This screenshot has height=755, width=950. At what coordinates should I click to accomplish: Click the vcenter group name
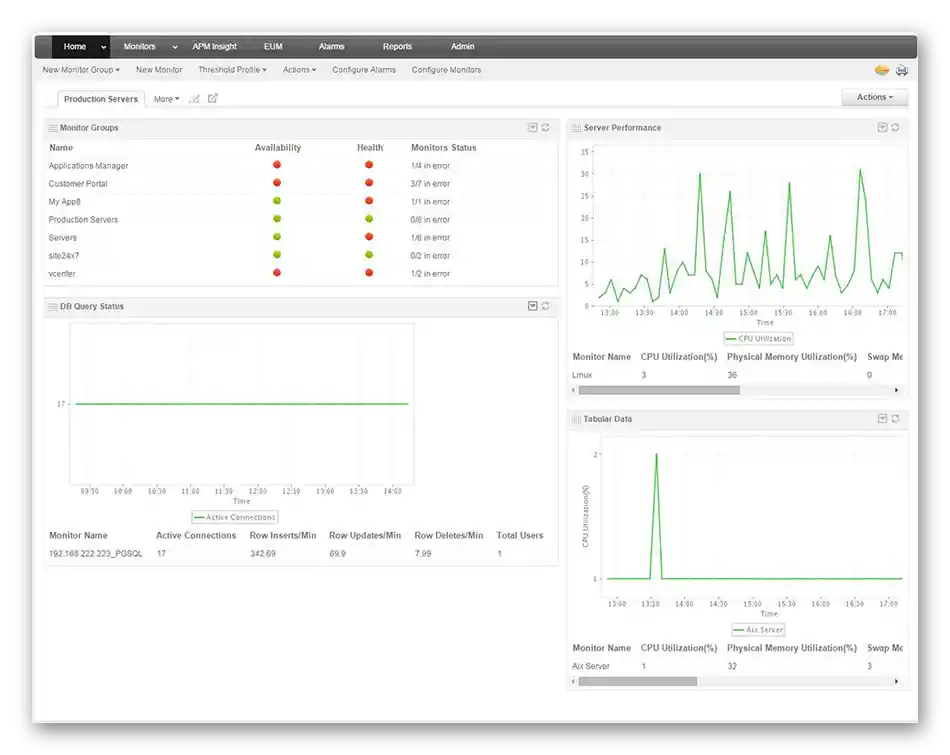click(62, 274)
